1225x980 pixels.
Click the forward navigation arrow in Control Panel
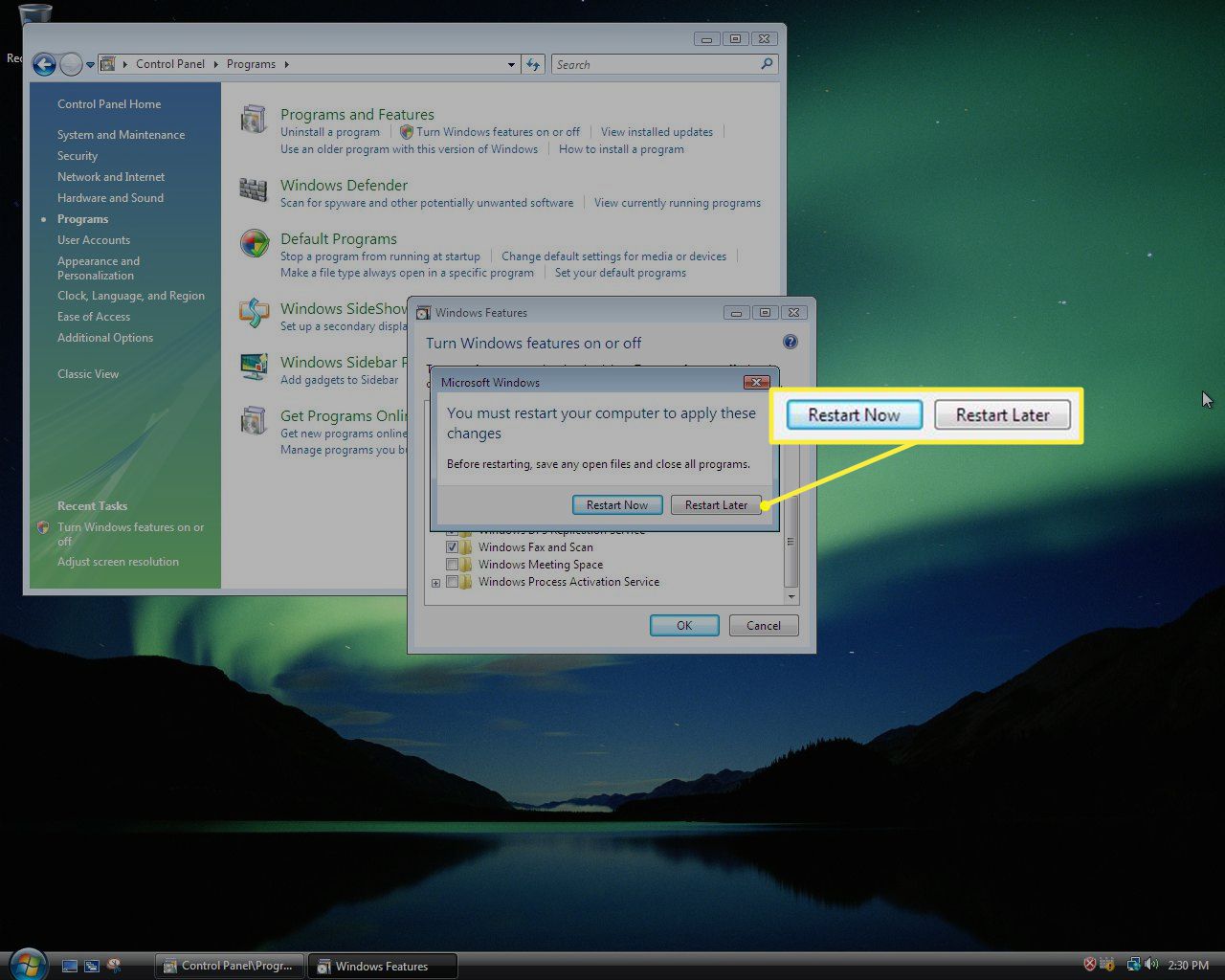pos(71,64)
